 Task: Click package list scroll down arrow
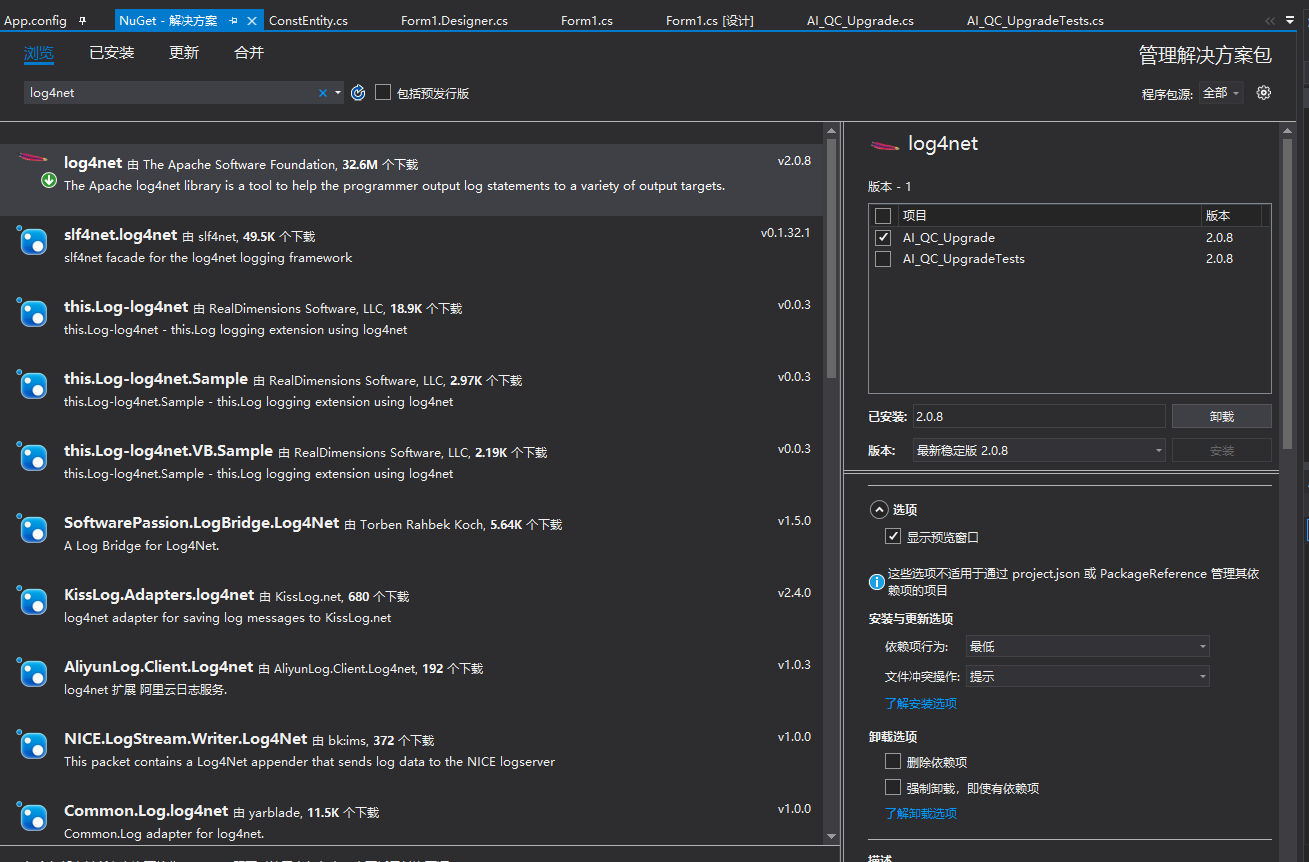[831, 836]
